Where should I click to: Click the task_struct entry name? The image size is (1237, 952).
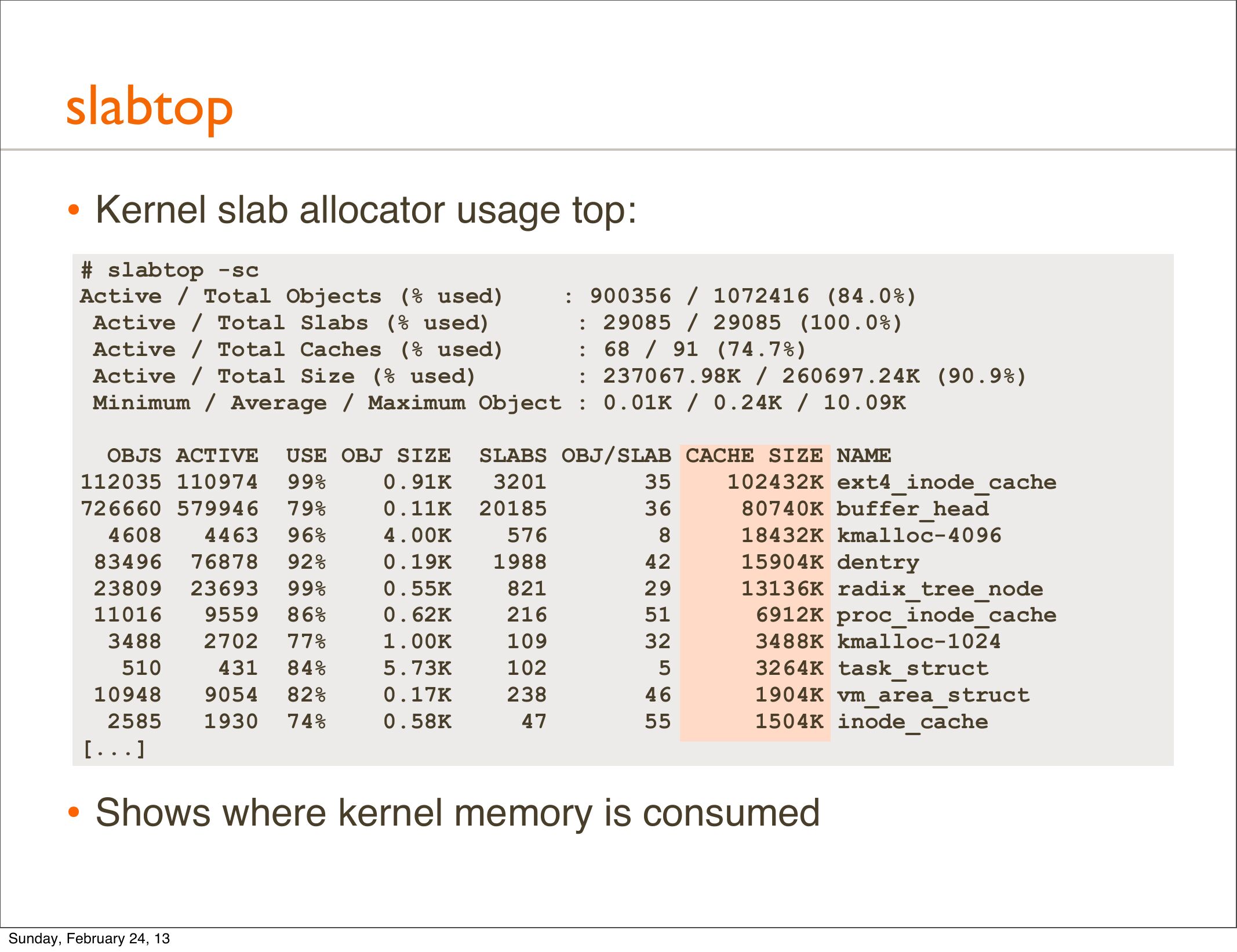coord(912,668)
